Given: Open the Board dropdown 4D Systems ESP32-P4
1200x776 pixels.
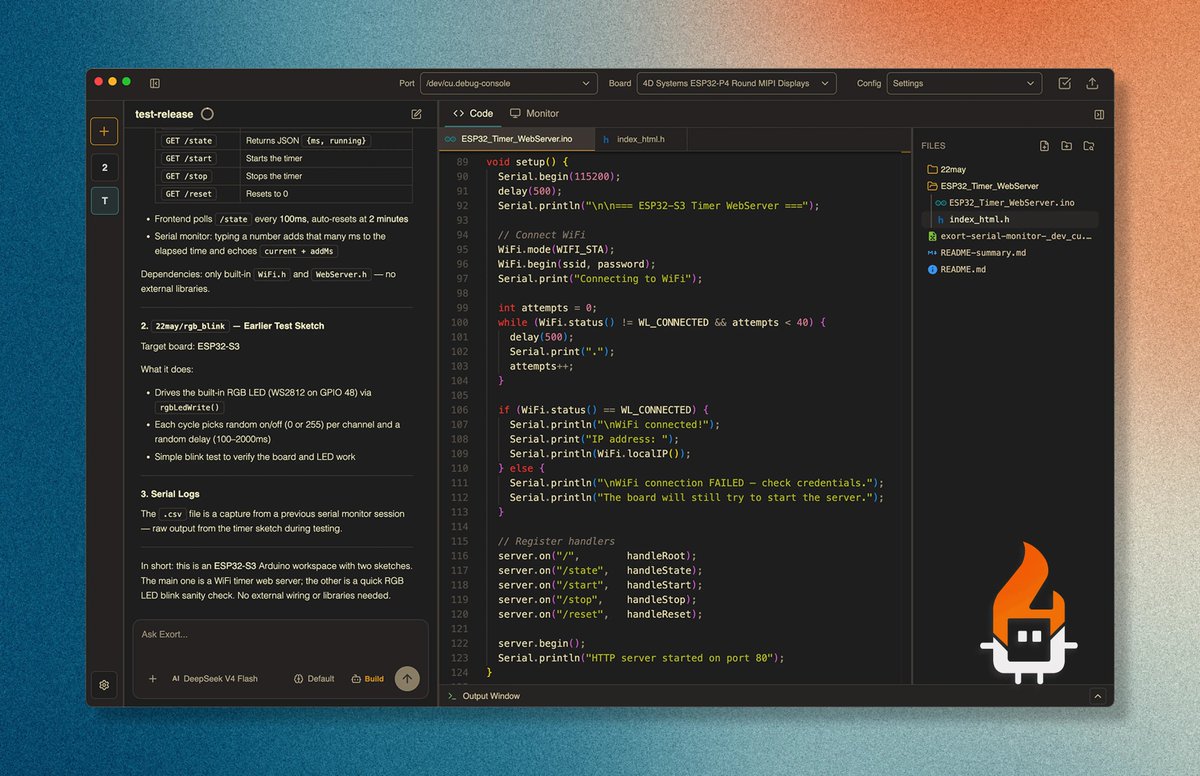Looking at the screenshot, I should coord(736,83).
